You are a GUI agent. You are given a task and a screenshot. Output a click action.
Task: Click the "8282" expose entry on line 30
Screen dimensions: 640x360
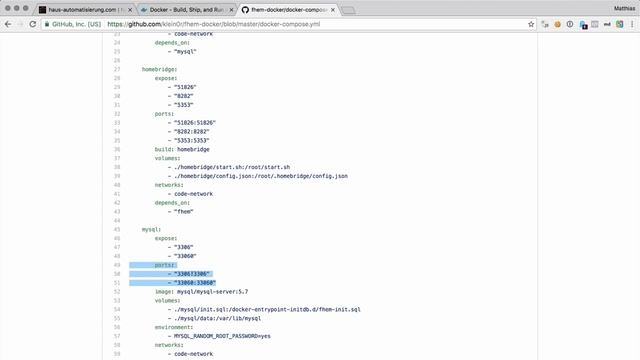point(183,96)
